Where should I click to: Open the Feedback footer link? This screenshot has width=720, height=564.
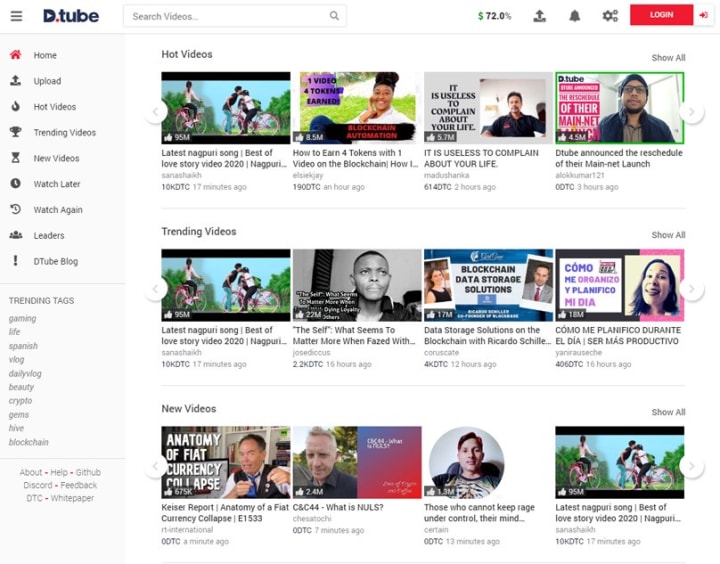[79, 485]
